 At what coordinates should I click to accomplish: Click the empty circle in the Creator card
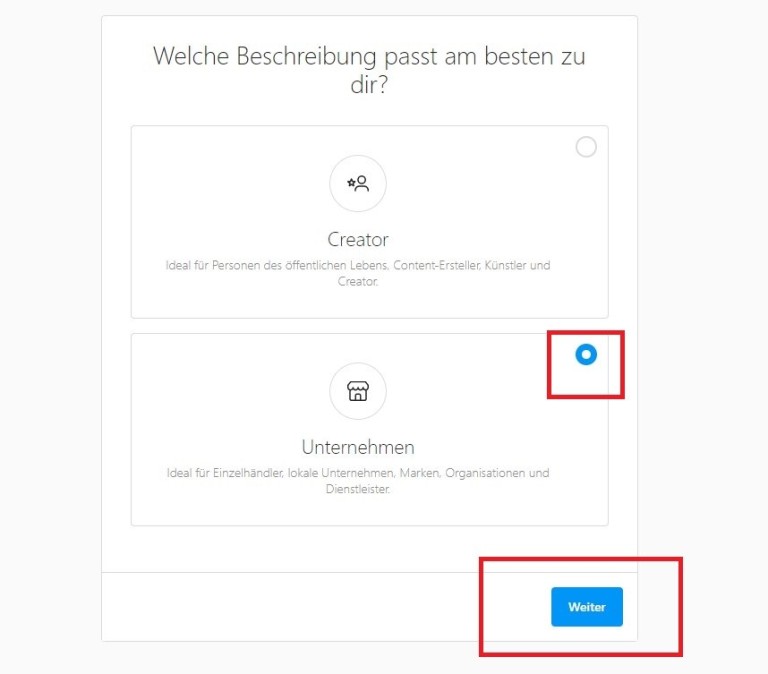pyautogui.click(x=586, y=146)
